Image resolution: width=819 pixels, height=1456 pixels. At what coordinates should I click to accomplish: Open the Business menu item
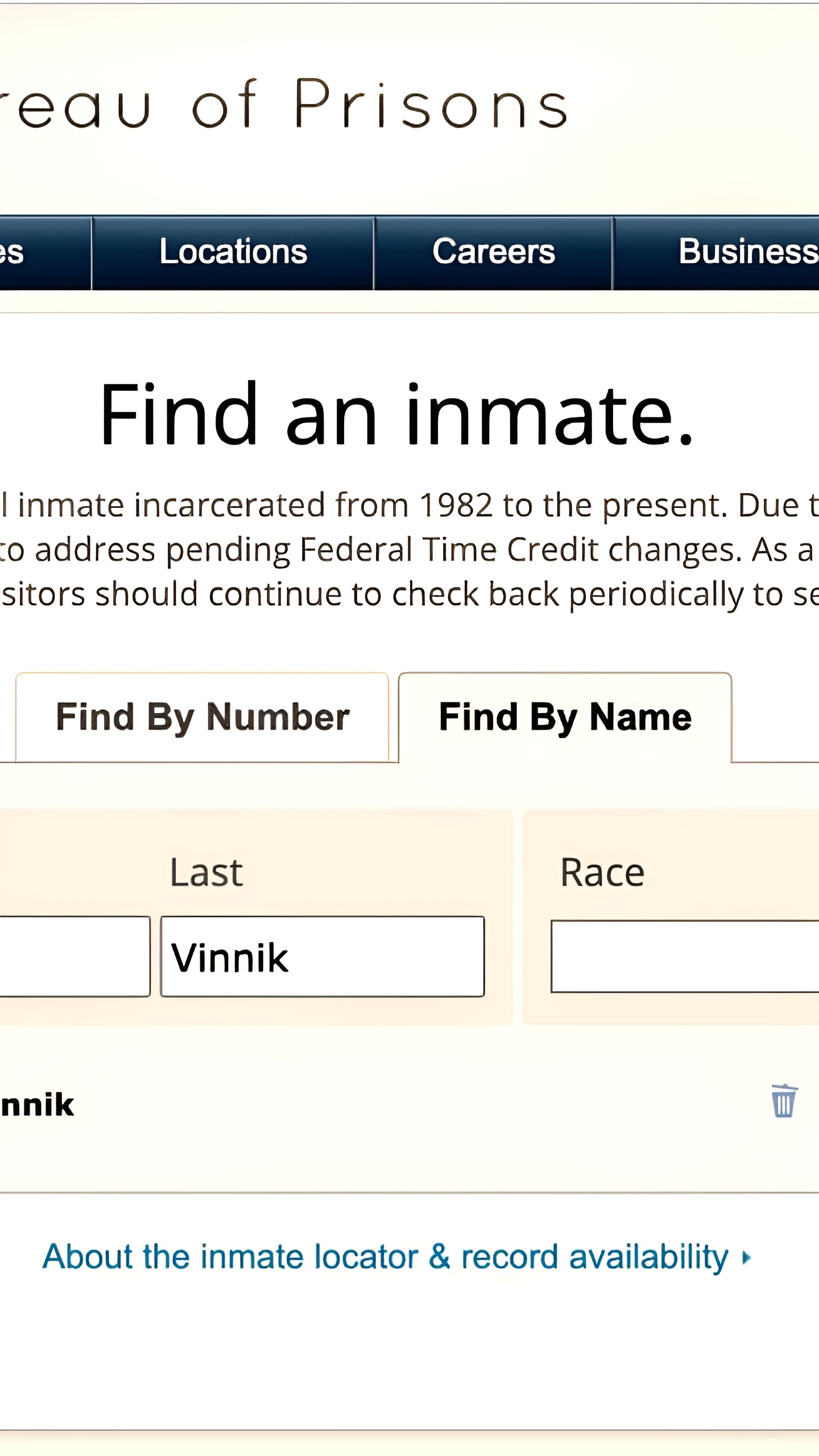coord(717,253)
